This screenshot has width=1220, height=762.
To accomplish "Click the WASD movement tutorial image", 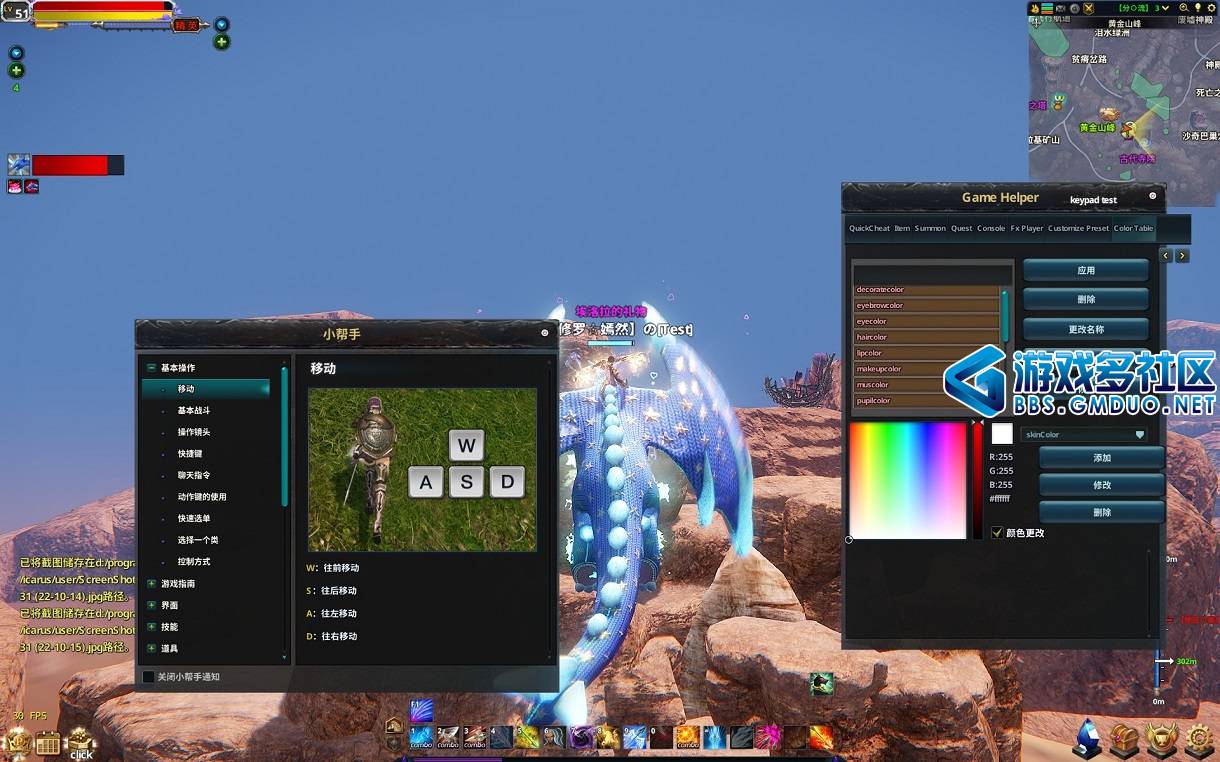I will (x=422, y=470).
